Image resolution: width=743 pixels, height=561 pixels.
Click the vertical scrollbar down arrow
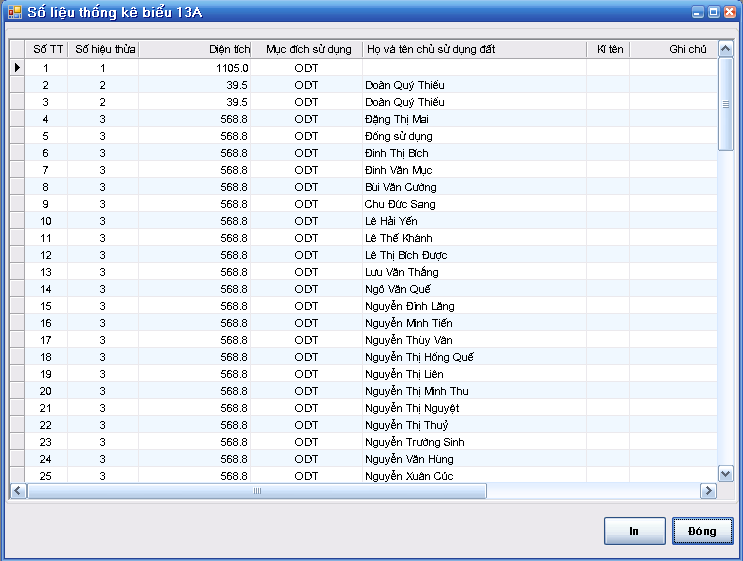pyautogui.click(x=726, y=473)
